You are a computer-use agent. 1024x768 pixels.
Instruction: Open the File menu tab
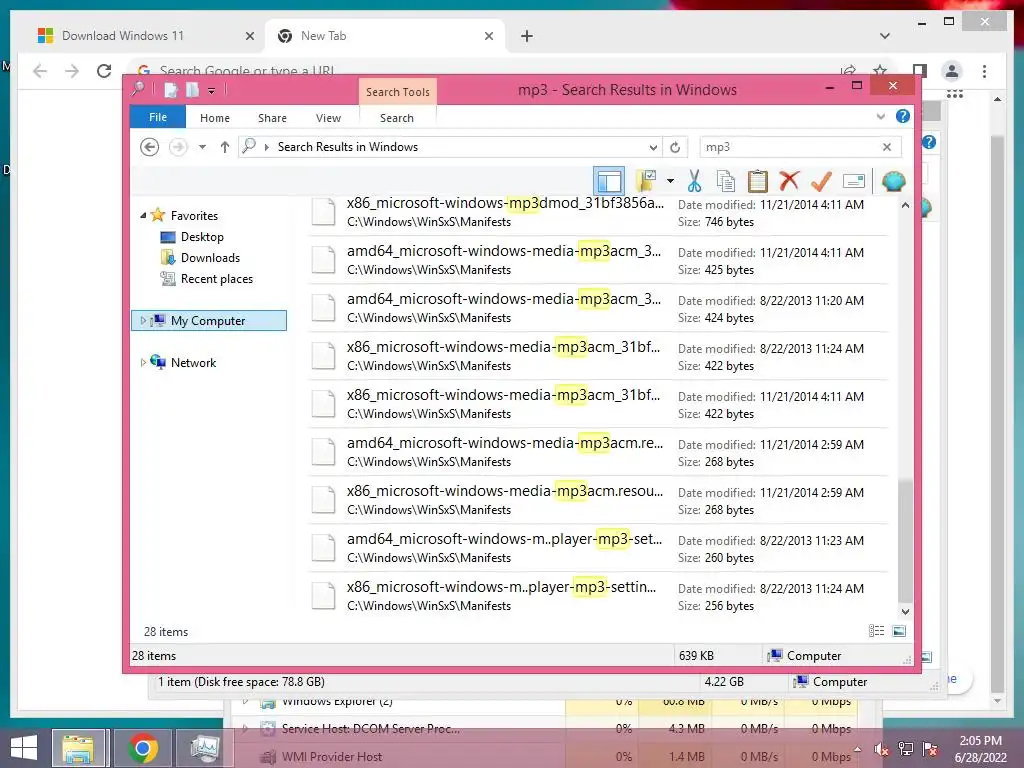pyautogui.click(x=158, y=118)
